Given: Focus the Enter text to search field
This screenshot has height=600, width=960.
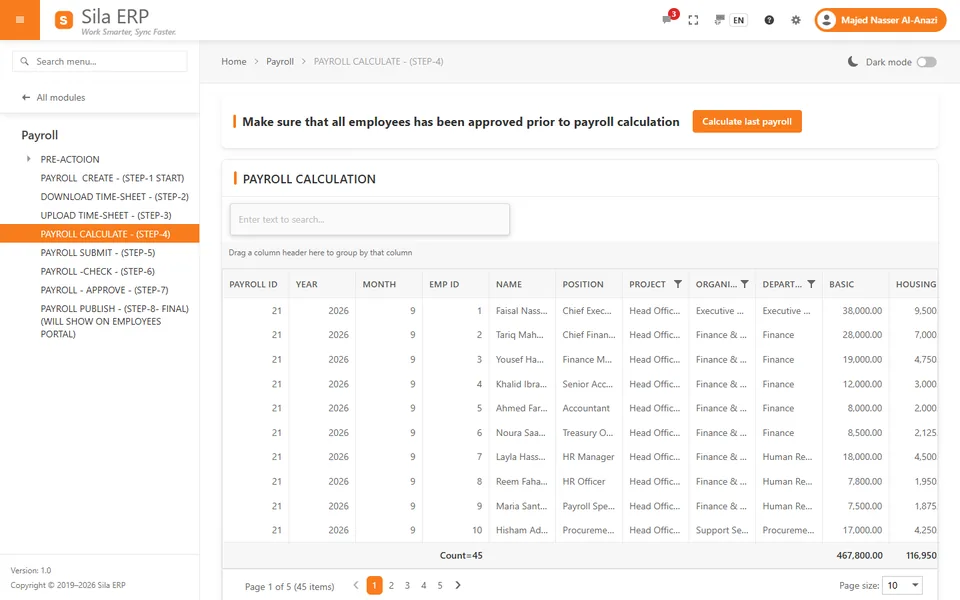Looking at the screenshot, I should 370,219.
